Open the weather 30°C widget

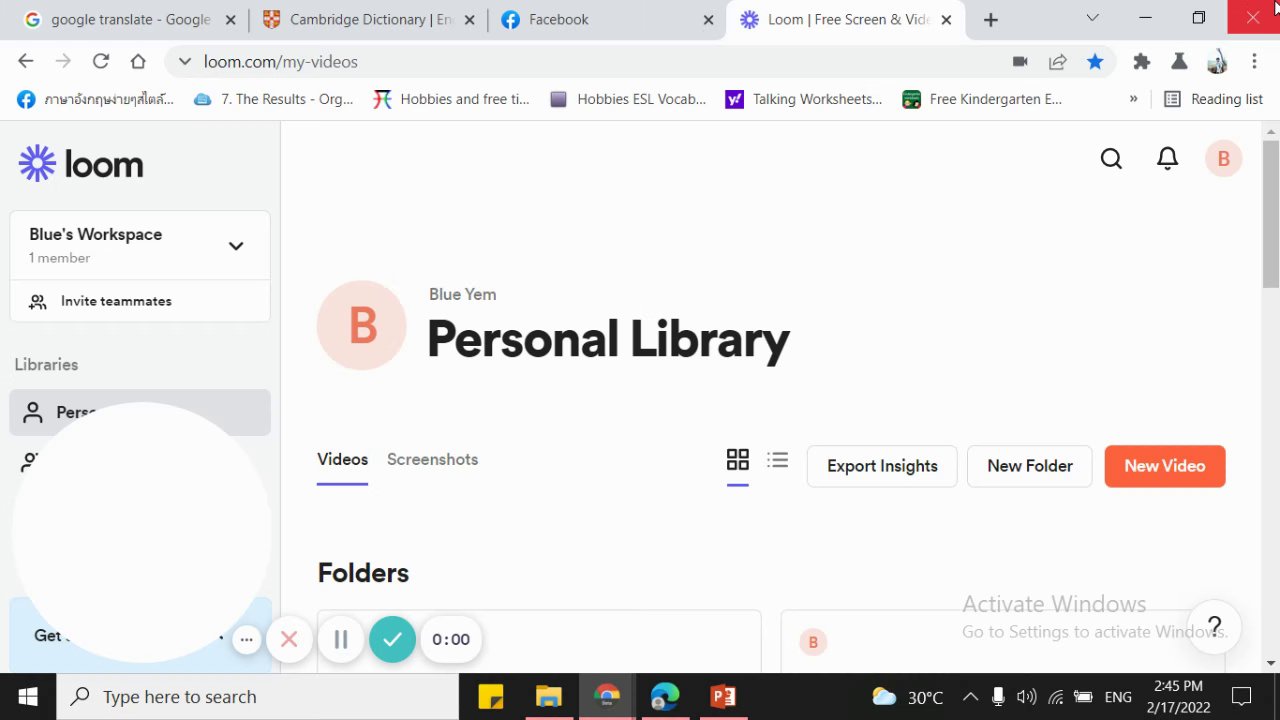pyautogui.click(x=907, y=697)
